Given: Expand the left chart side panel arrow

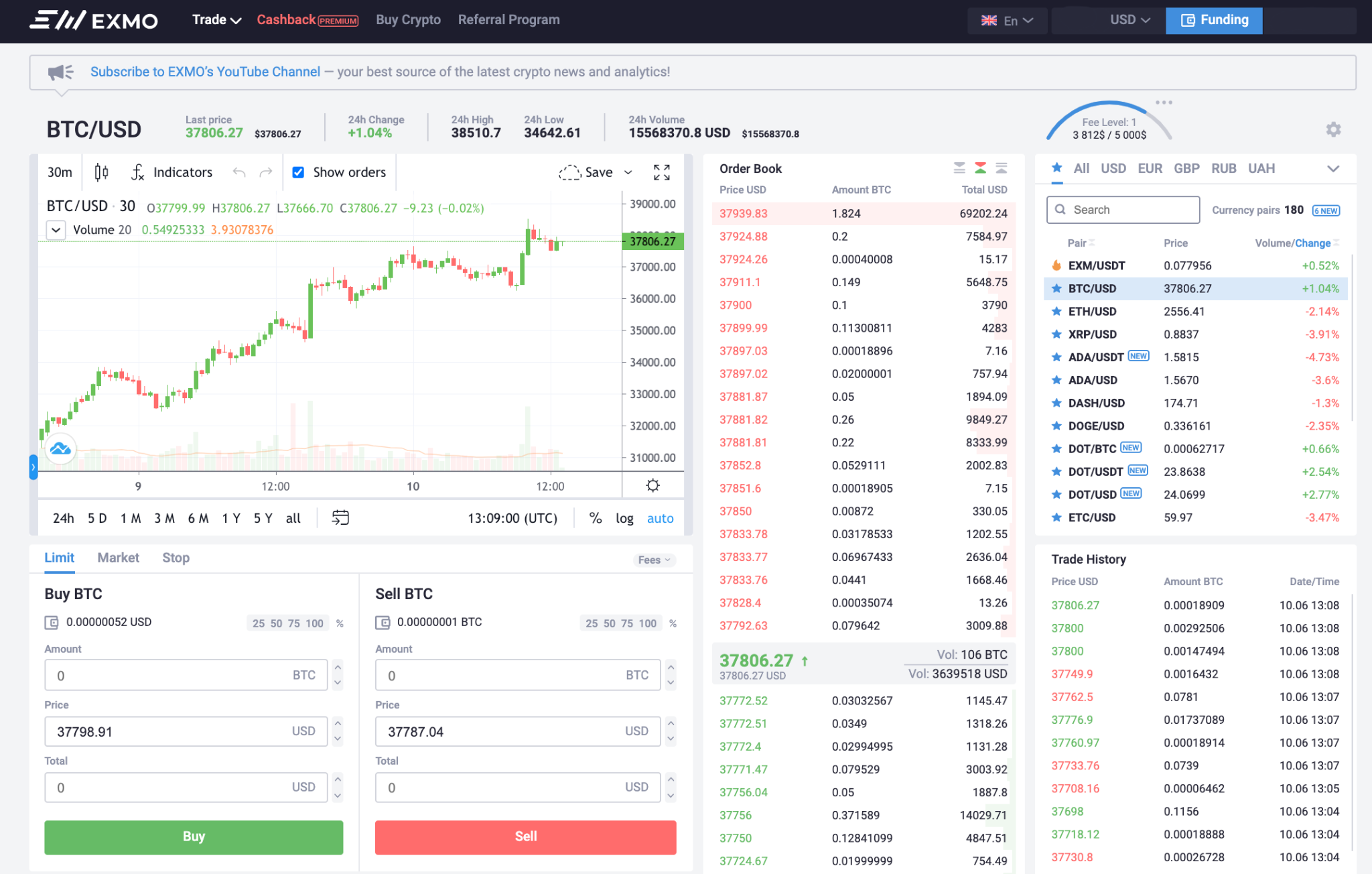Looking at the screenshot, I should click(x=33, y=467).
